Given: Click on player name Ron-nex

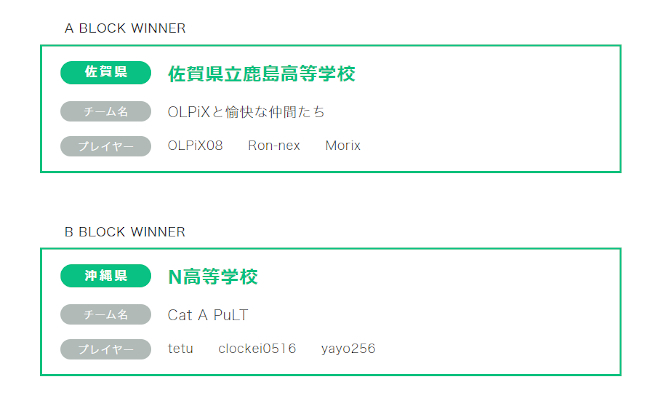Looking at the screenshot, I should (x=274, y=146).
